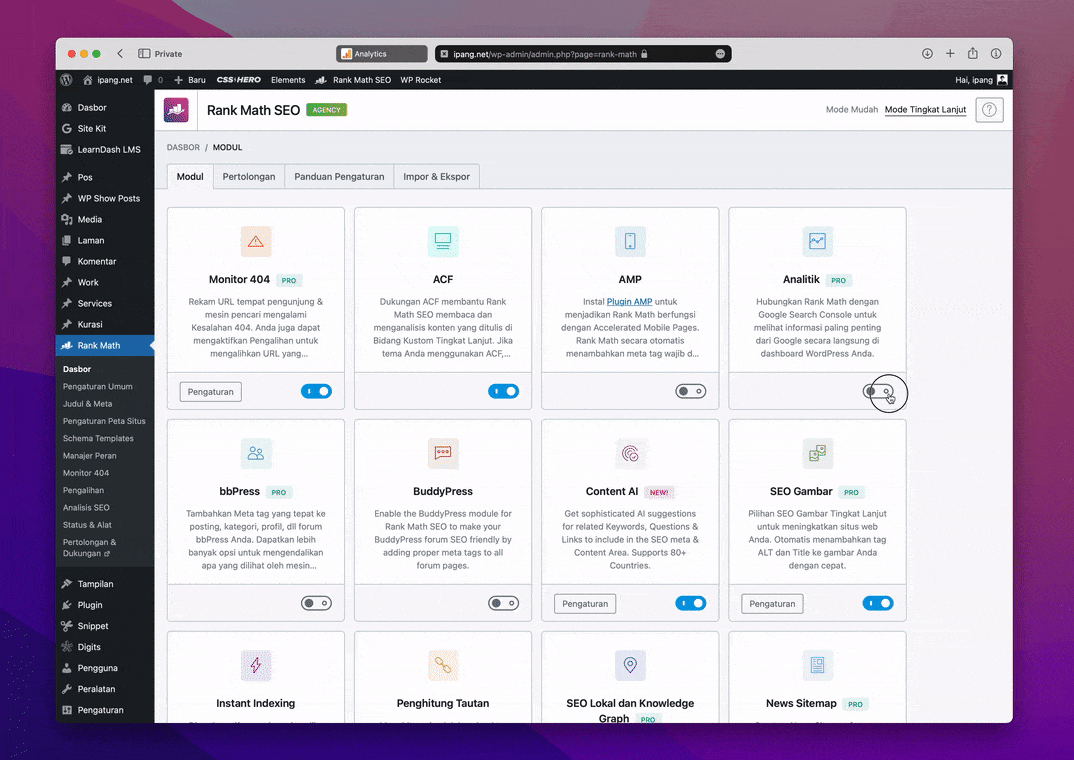The width and height of the screenshot is (1074, 760).
Task: Open a new tab with plus icon
Action: pyautogui.click(x=950, y=54)
